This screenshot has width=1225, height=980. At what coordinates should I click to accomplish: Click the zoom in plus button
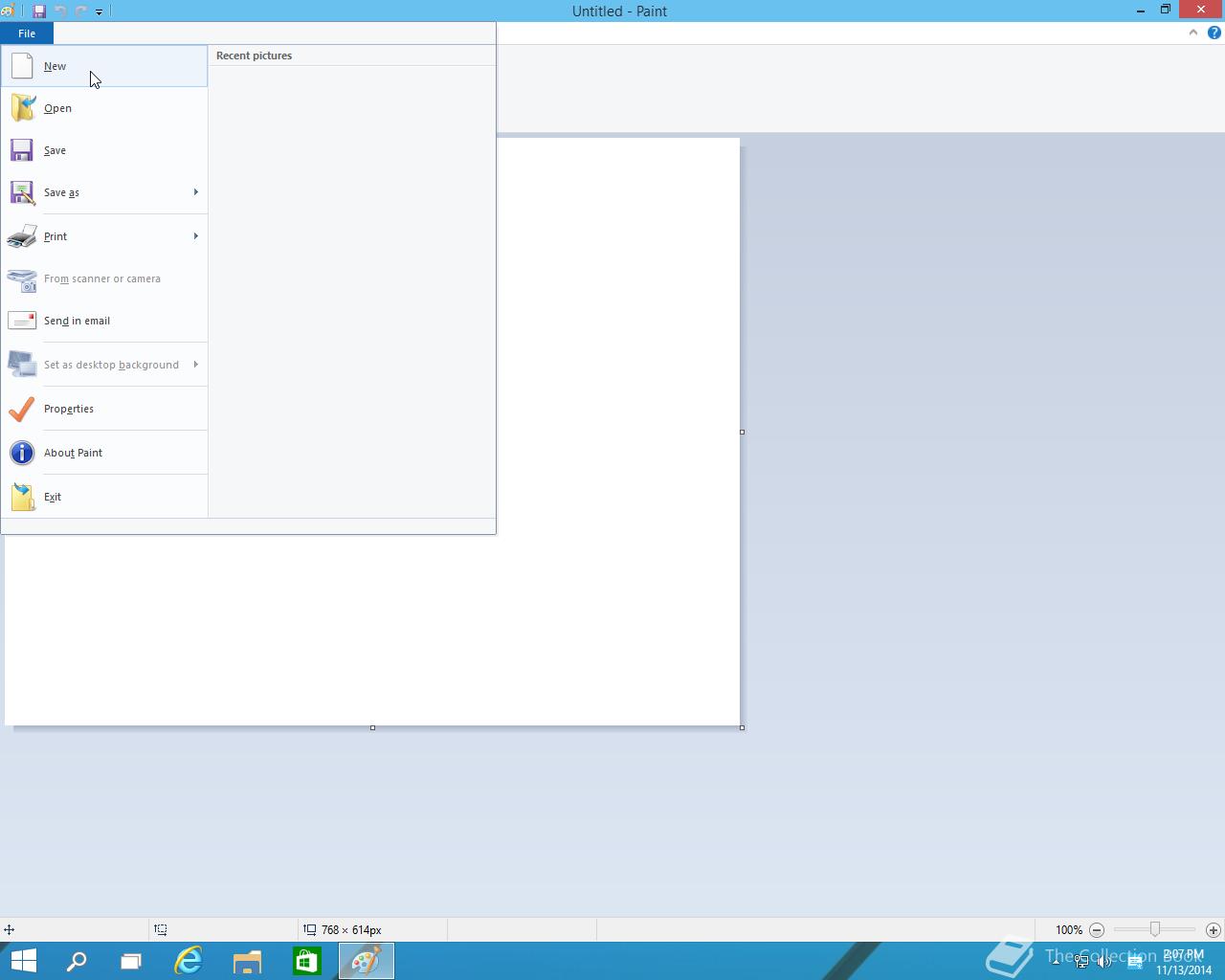(x=1213, y=929)
